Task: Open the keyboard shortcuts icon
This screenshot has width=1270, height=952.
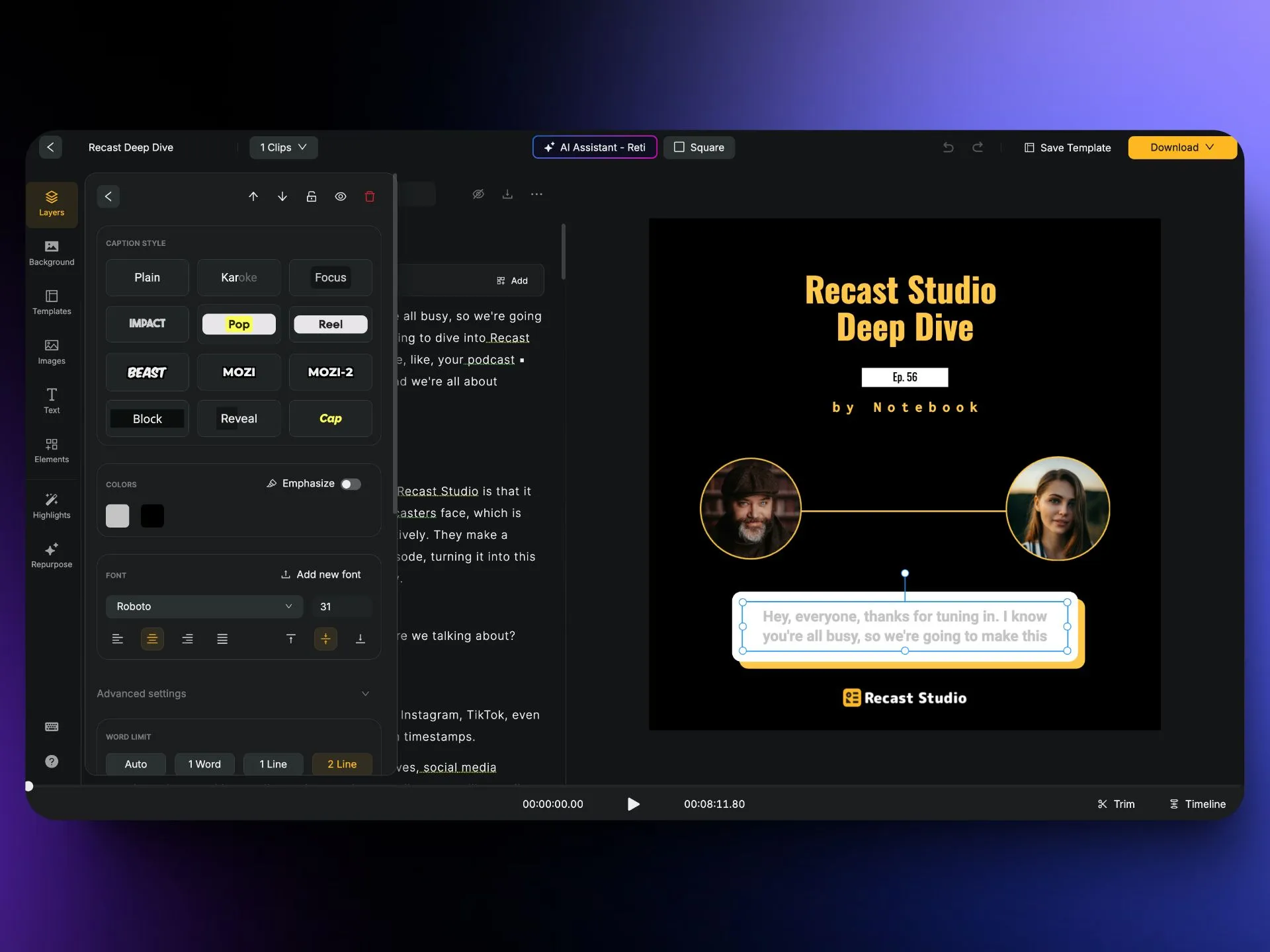Action: click(52, 727)
